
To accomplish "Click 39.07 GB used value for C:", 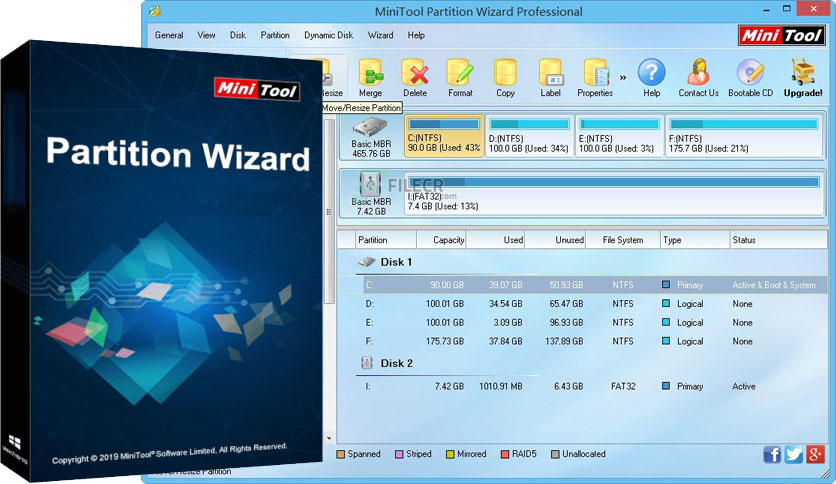I will [x=505, y=285].
